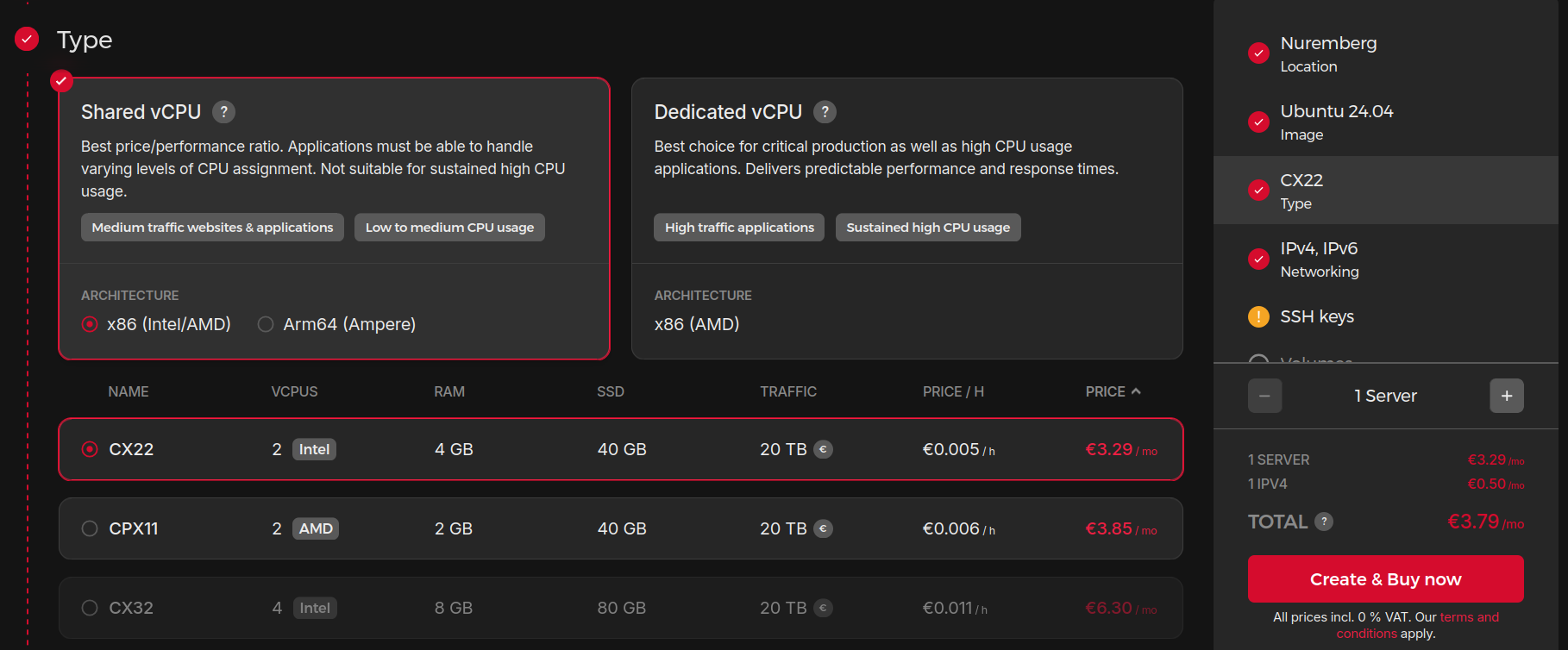Click the IPv4, IPv6 Networking check icon
Image resolution: width=1568 pixels, height=650 pixels.
1258,259
